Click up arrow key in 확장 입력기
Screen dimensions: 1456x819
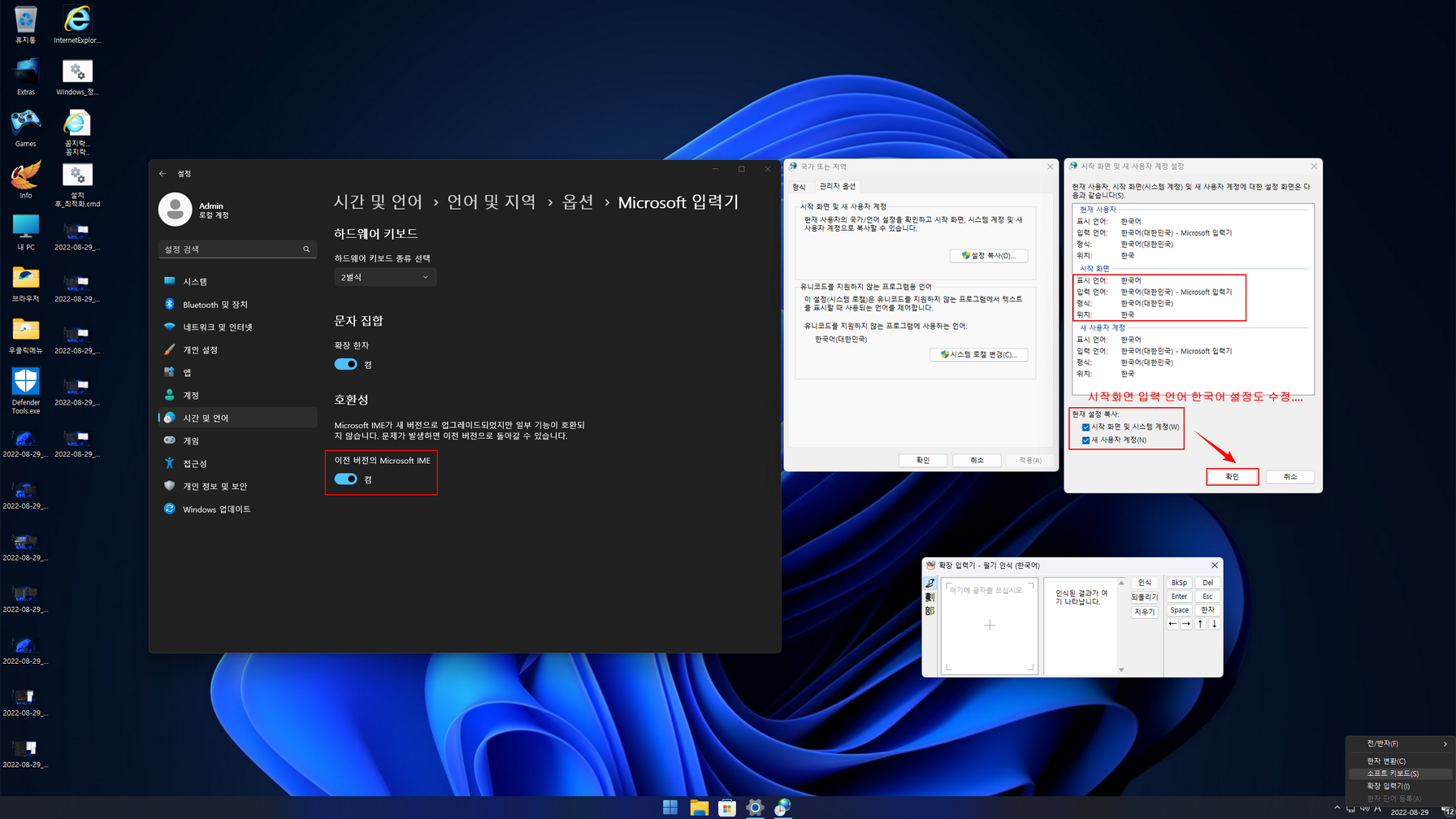click(x=1200, y=624)
